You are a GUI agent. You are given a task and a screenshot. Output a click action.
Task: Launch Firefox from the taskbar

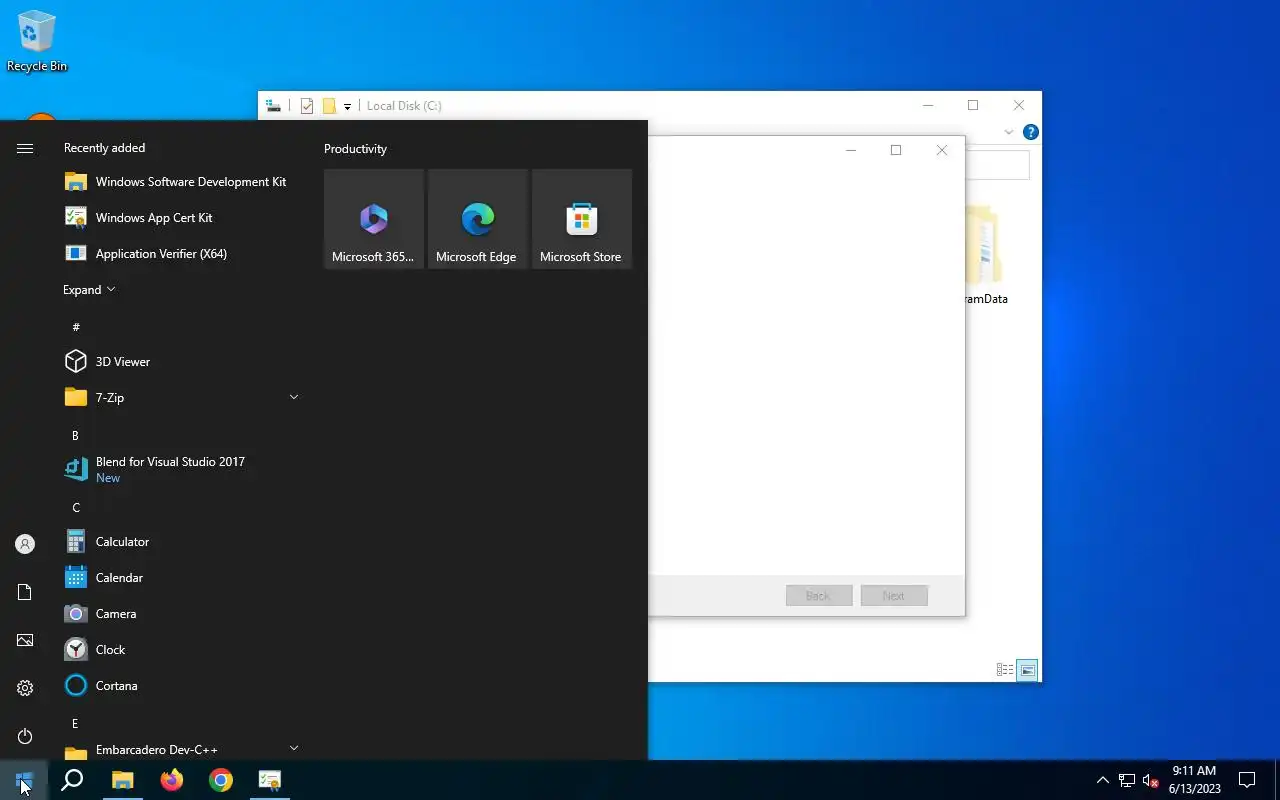click(x=171, y=780)
